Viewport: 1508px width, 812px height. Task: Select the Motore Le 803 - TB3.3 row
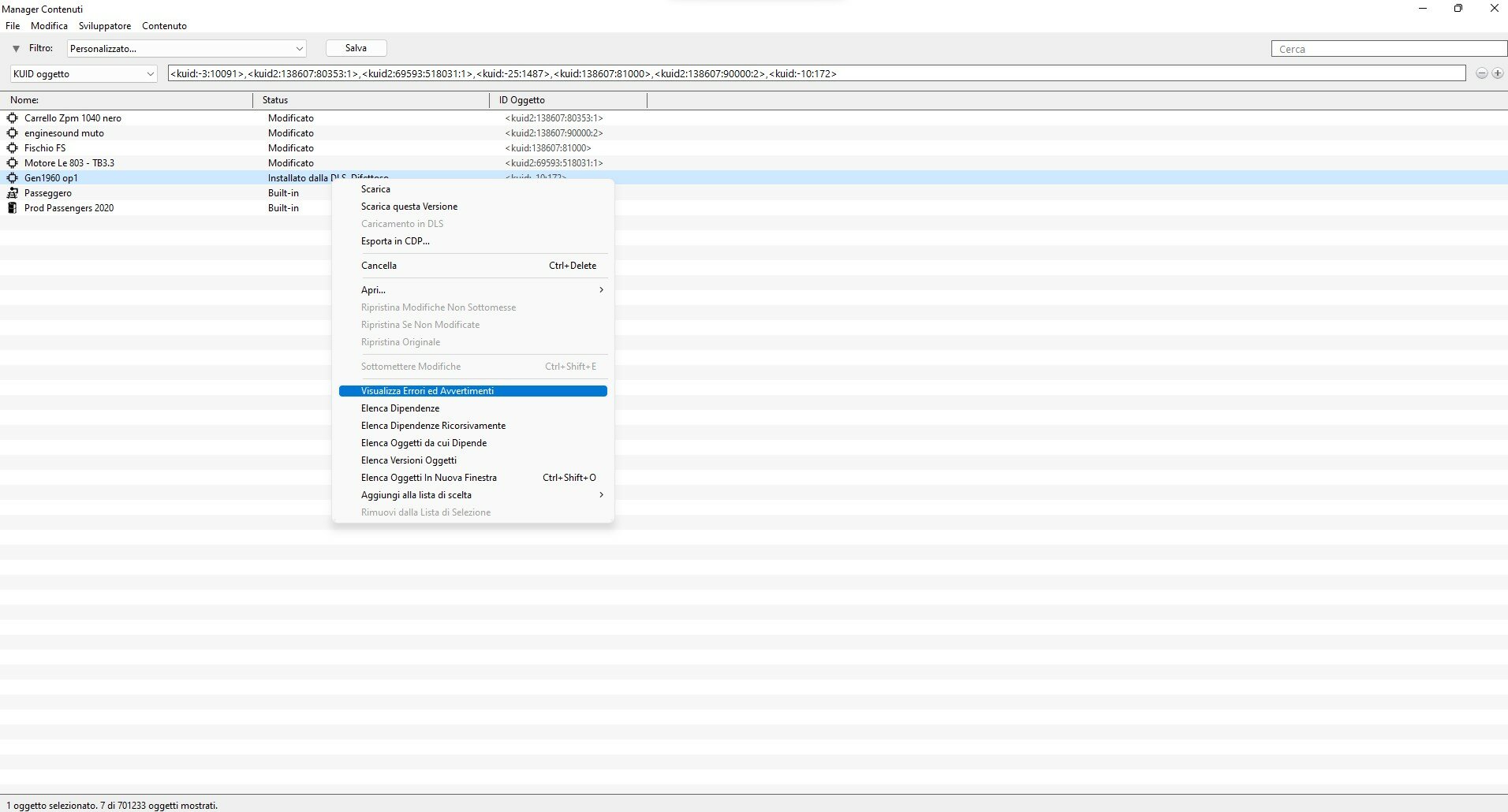[754, 163]
